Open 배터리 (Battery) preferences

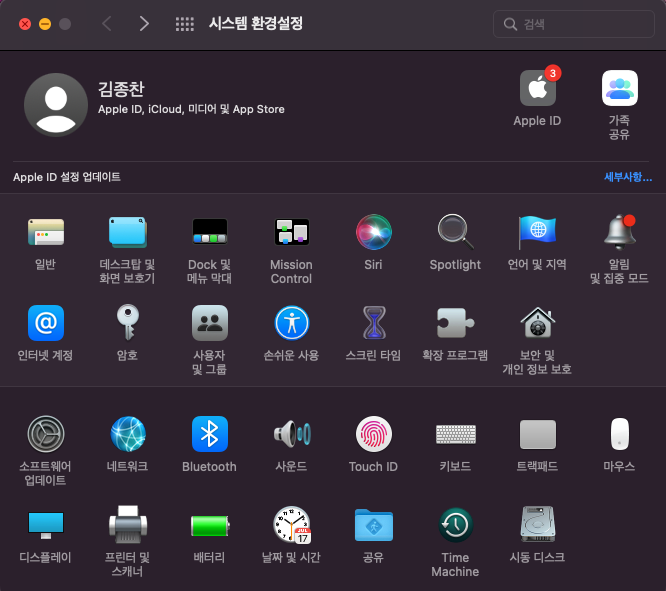[x=209, y=525]
